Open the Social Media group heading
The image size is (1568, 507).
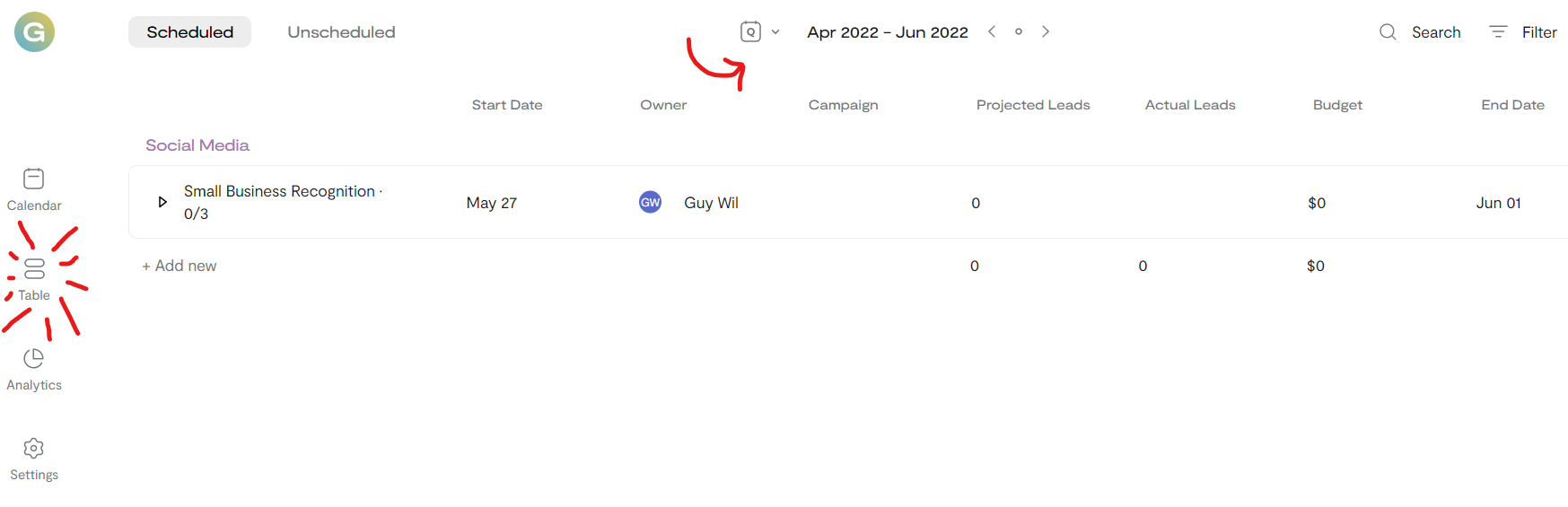pos(197,145)
